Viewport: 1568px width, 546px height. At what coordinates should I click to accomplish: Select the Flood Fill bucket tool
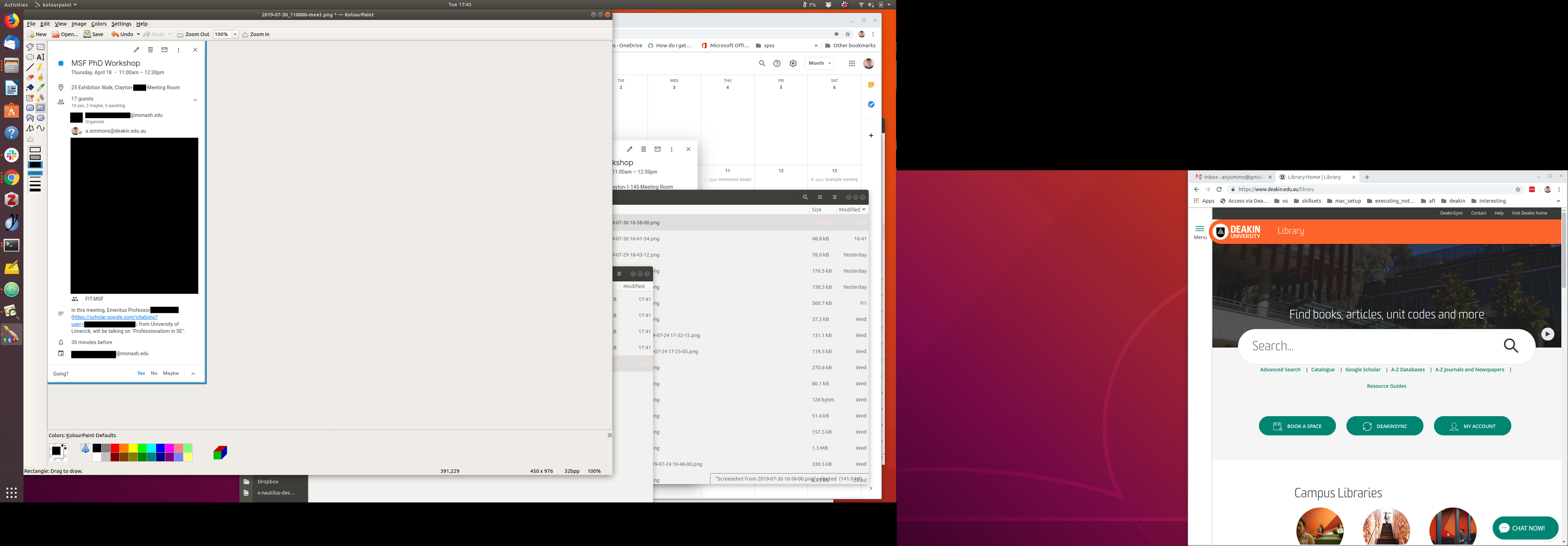(30, 87)
